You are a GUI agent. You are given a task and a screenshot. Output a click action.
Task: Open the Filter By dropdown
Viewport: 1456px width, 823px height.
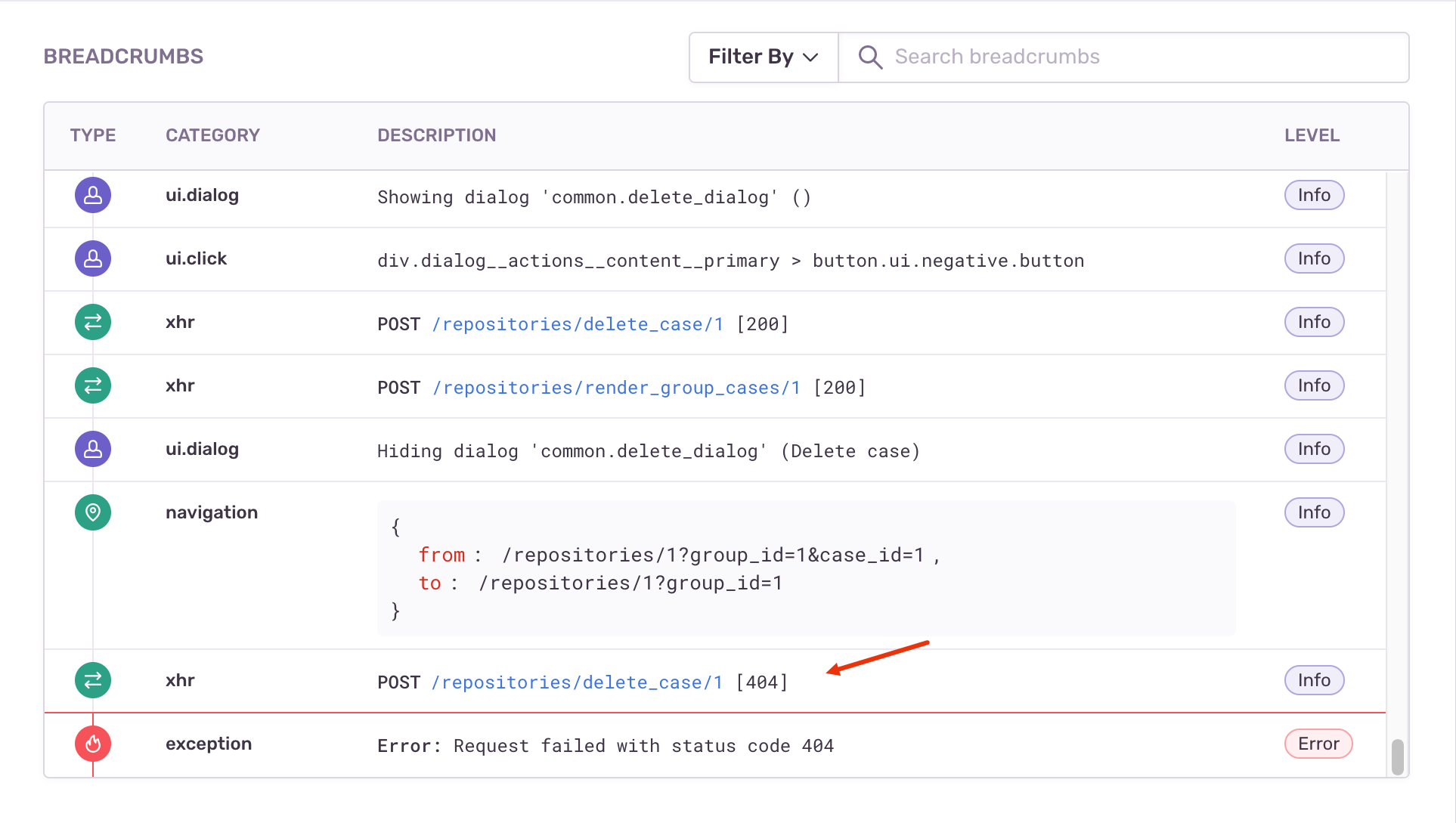[x=764, y=57]
